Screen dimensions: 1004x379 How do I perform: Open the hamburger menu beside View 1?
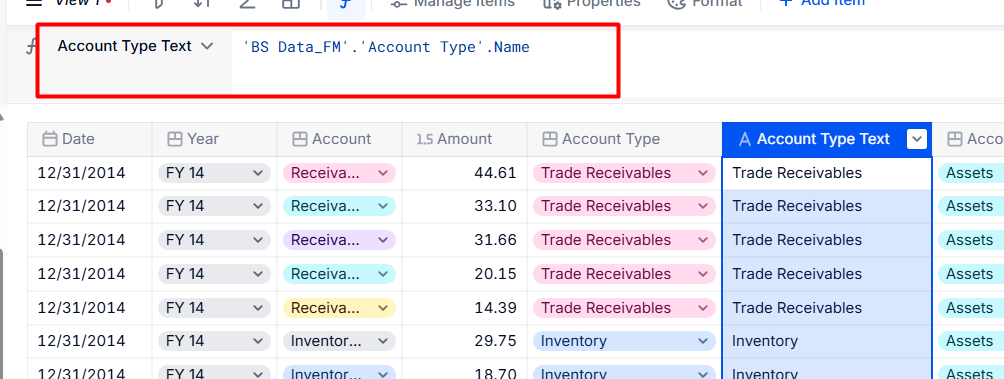[x=33, y=3]
